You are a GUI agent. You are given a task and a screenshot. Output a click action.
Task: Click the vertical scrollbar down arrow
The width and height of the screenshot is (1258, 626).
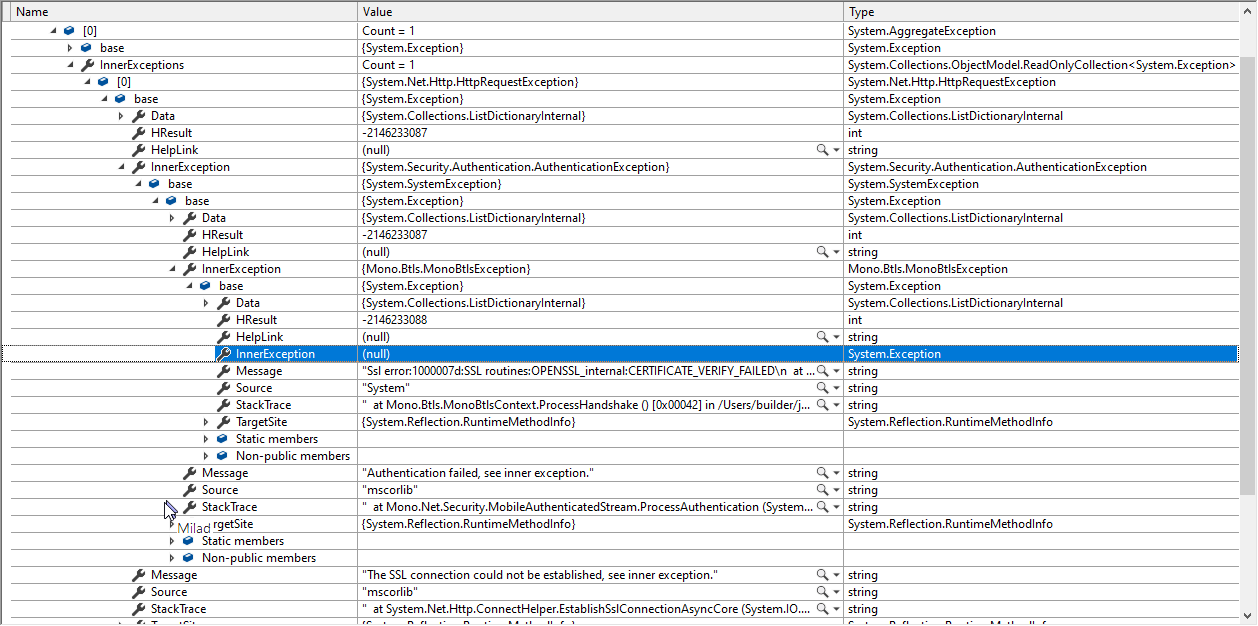click(1248, 616)
